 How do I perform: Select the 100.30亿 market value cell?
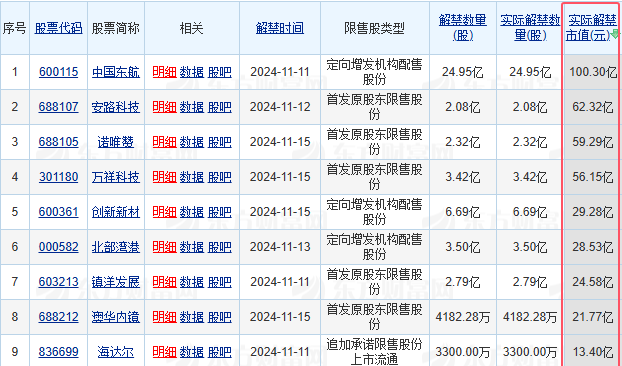pos(593,72)
